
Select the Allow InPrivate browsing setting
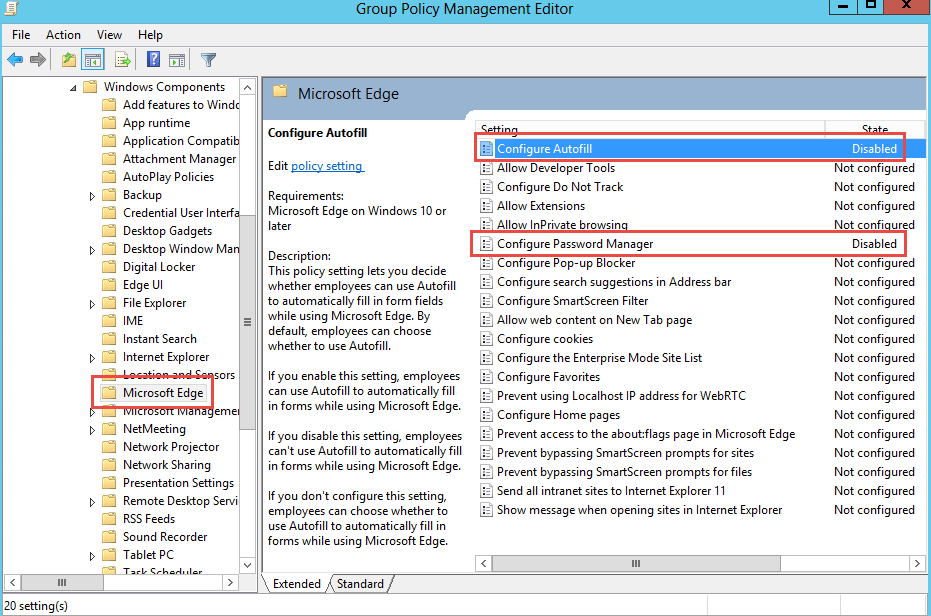701,225
